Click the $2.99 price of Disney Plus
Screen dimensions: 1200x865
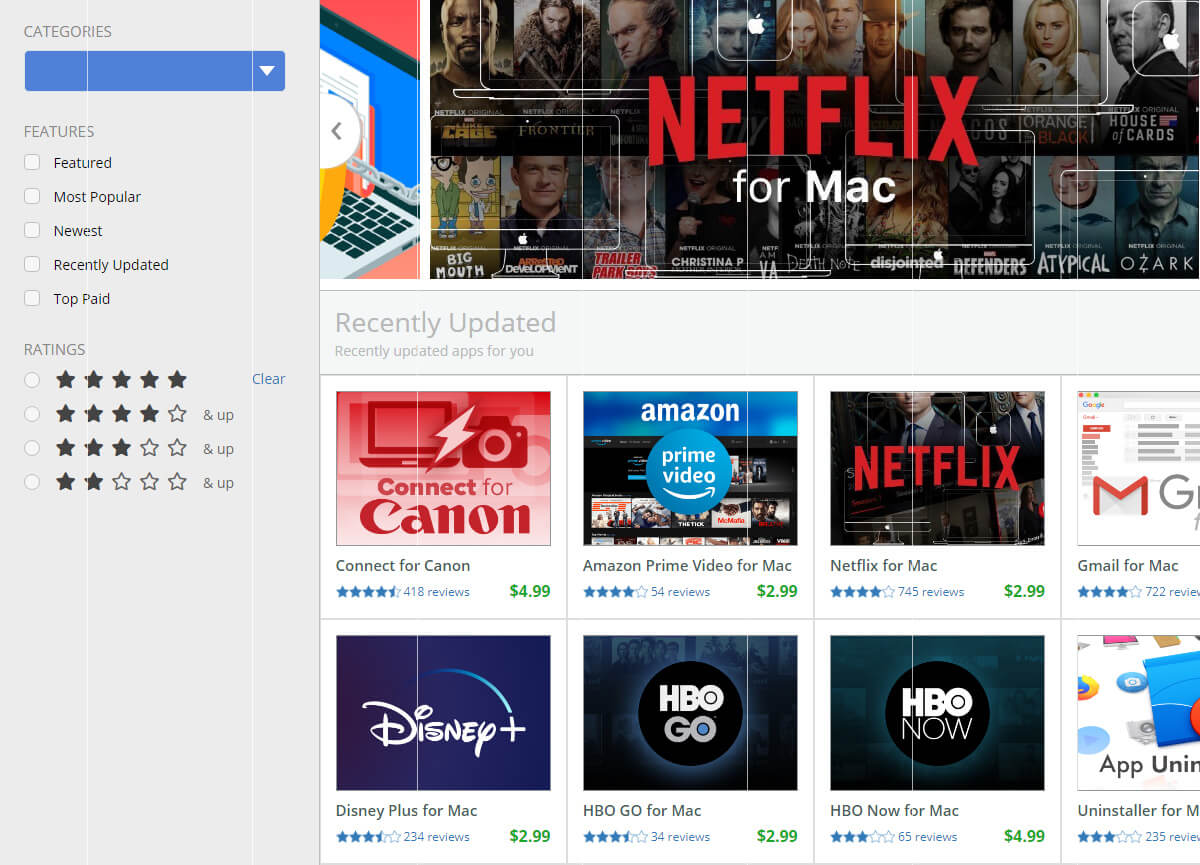click(x=530, y=836)
